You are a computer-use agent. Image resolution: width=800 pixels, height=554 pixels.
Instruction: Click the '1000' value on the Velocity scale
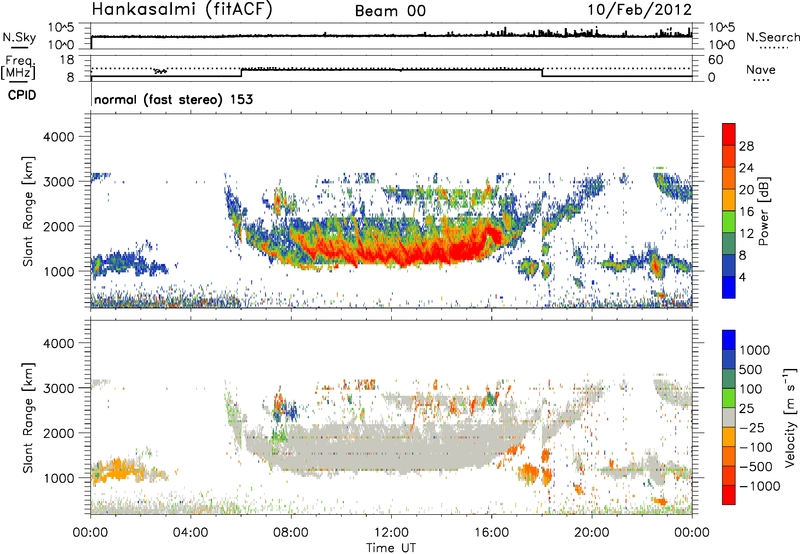pyautogui.click(x=755, y=350)
